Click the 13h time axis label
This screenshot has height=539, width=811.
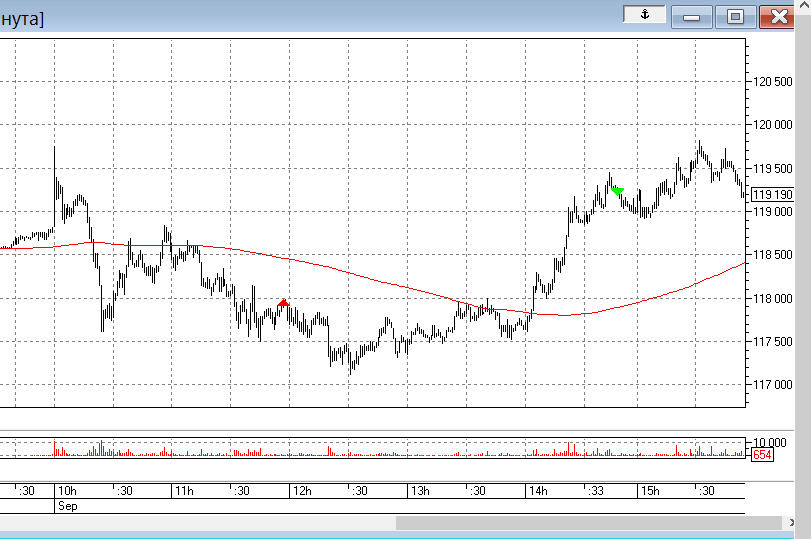tap(420, 491)
